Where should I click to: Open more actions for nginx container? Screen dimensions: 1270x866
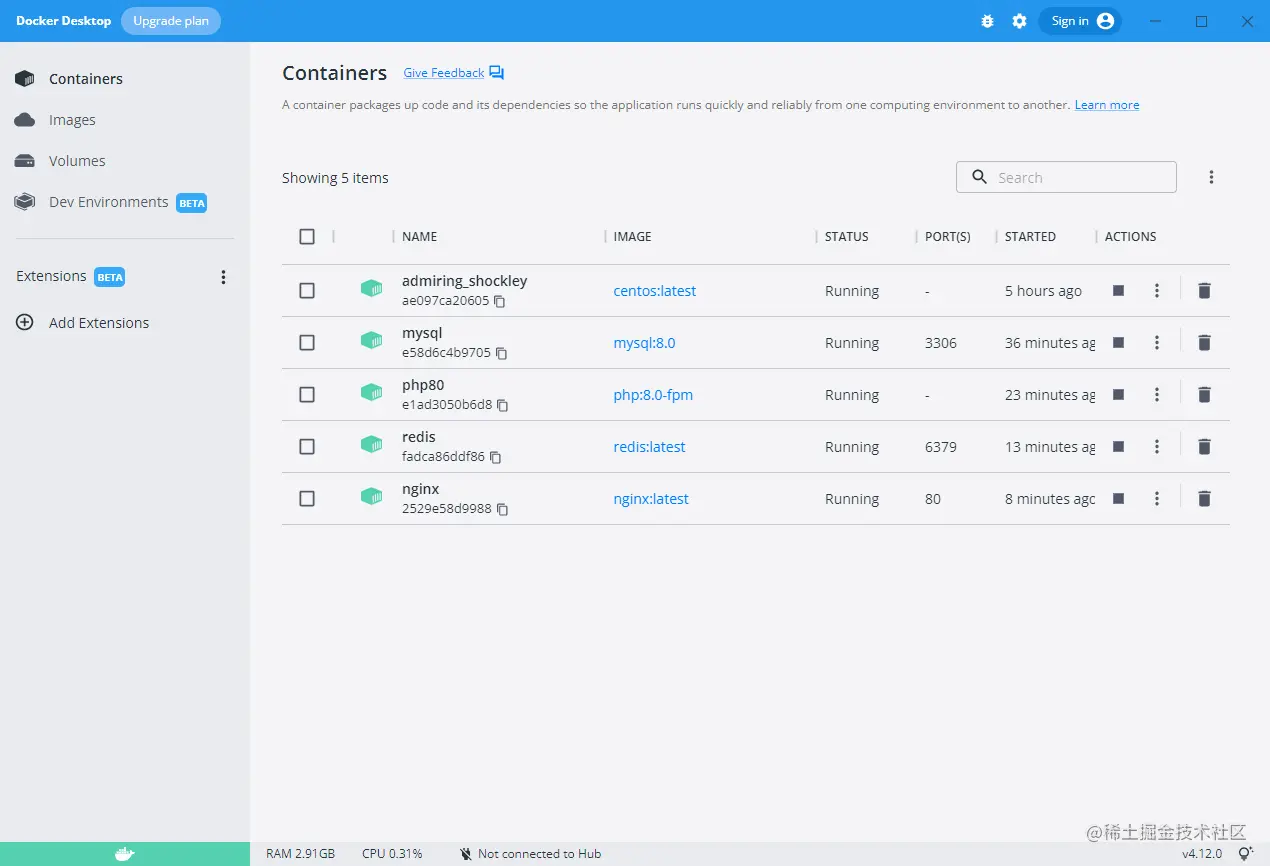click(x=1157, y=498)
